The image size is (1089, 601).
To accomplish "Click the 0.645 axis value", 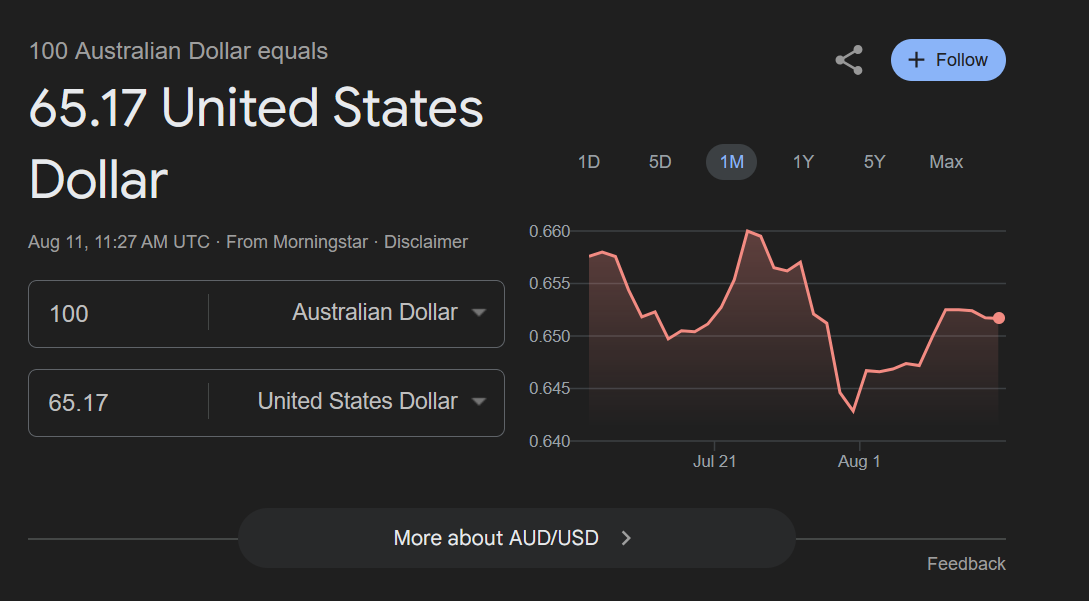I will click(549, 388).
